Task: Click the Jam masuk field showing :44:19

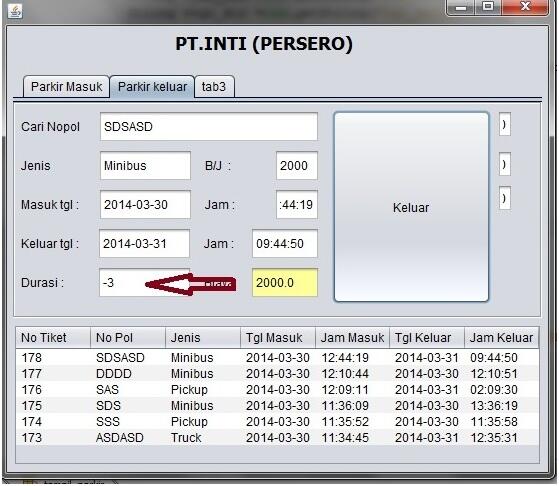Action: [297, 204]
